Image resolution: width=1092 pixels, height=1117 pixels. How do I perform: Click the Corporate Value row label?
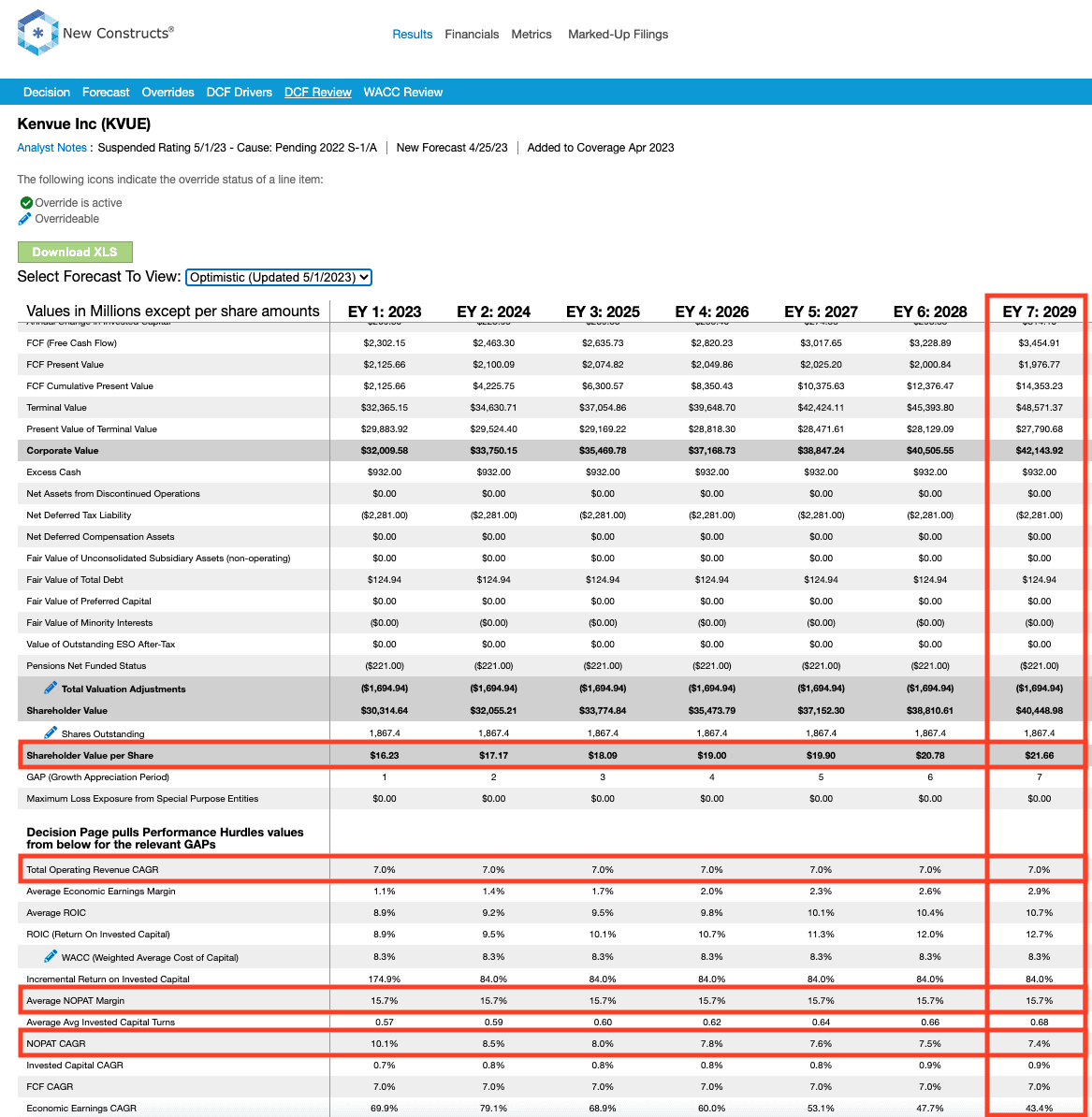(x=63, y=450)
